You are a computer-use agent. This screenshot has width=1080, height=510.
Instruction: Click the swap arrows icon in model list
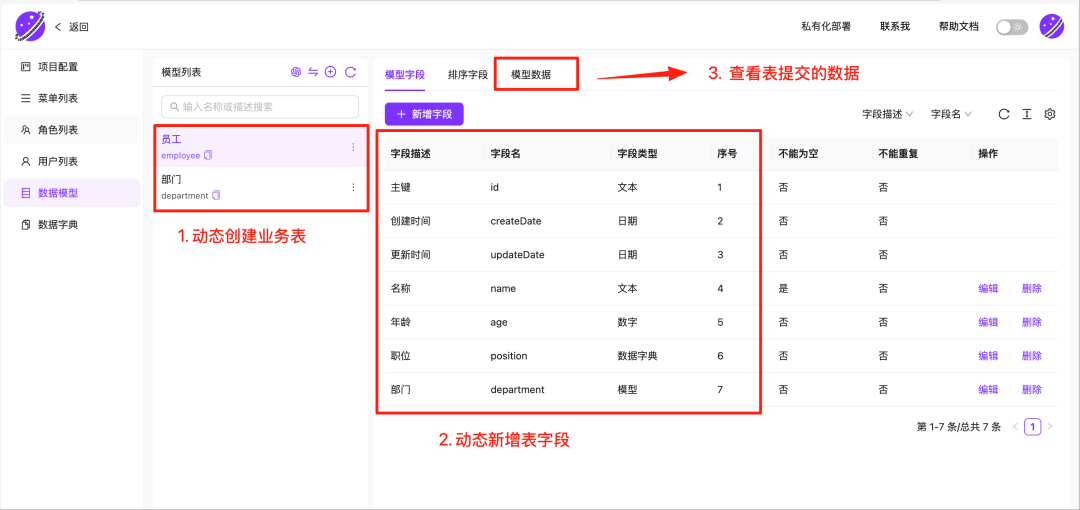pyautogui.click(x=313, y=72)
